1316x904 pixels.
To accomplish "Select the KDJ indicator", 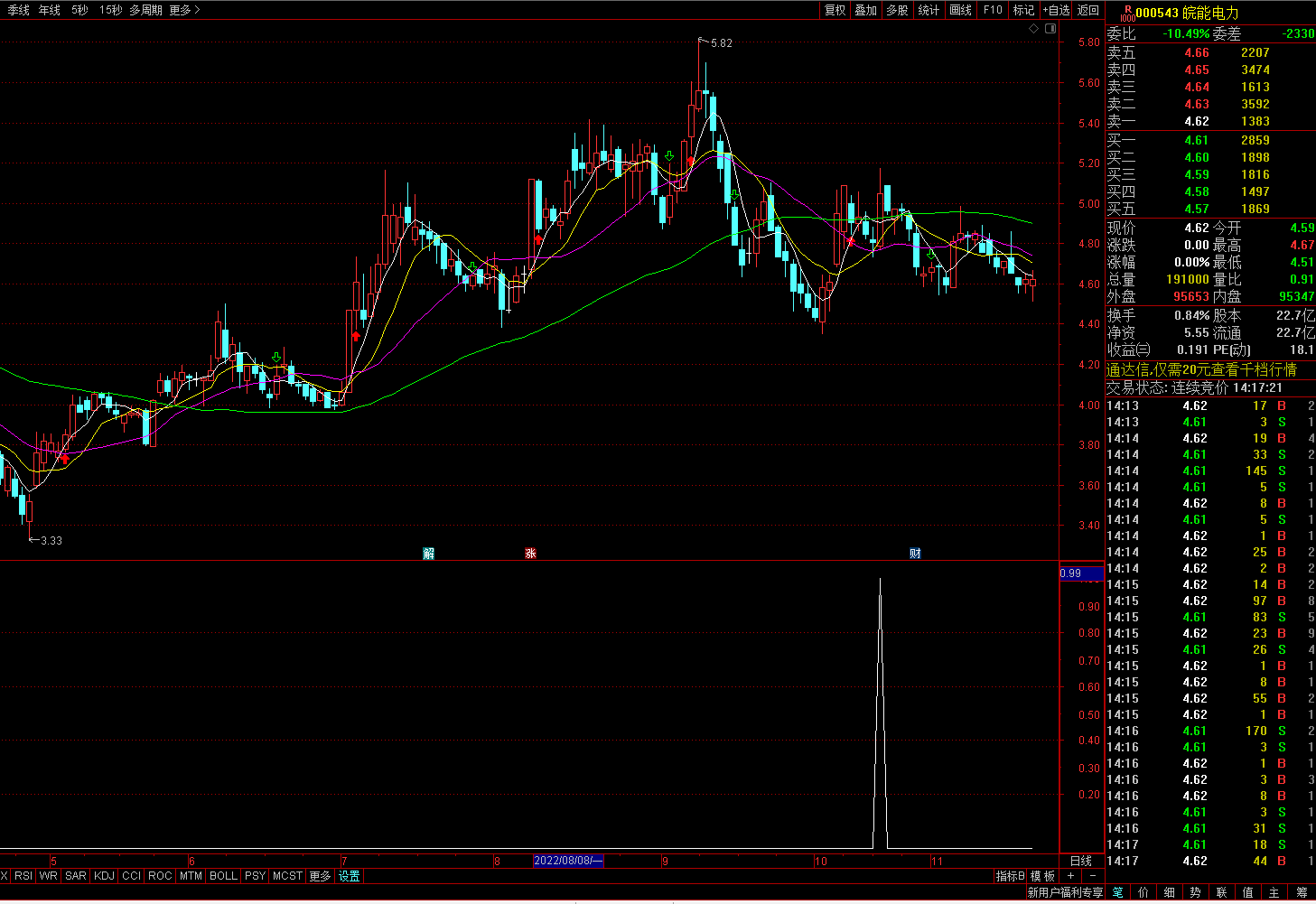I will click(x=105, y=876).
